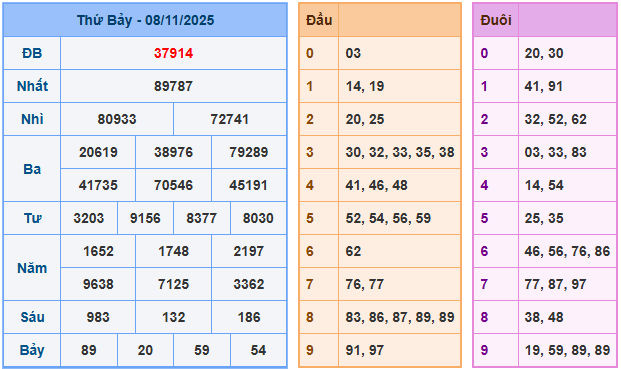
Task: Select the ĐB prize row label
Action: (32, 53)
